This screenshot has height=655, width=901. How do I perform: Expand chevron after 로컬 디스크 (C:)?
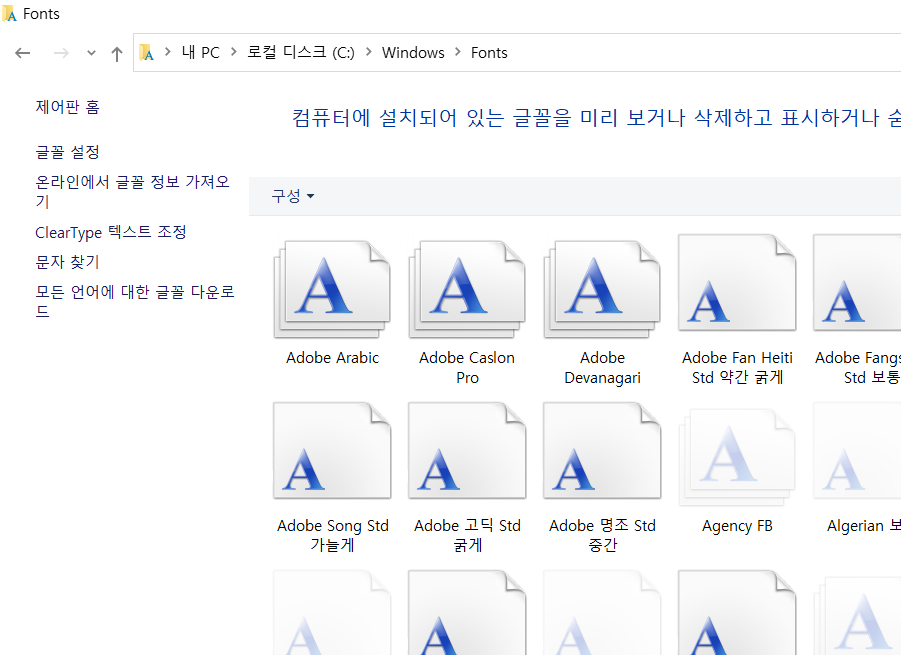coord(368,52)
